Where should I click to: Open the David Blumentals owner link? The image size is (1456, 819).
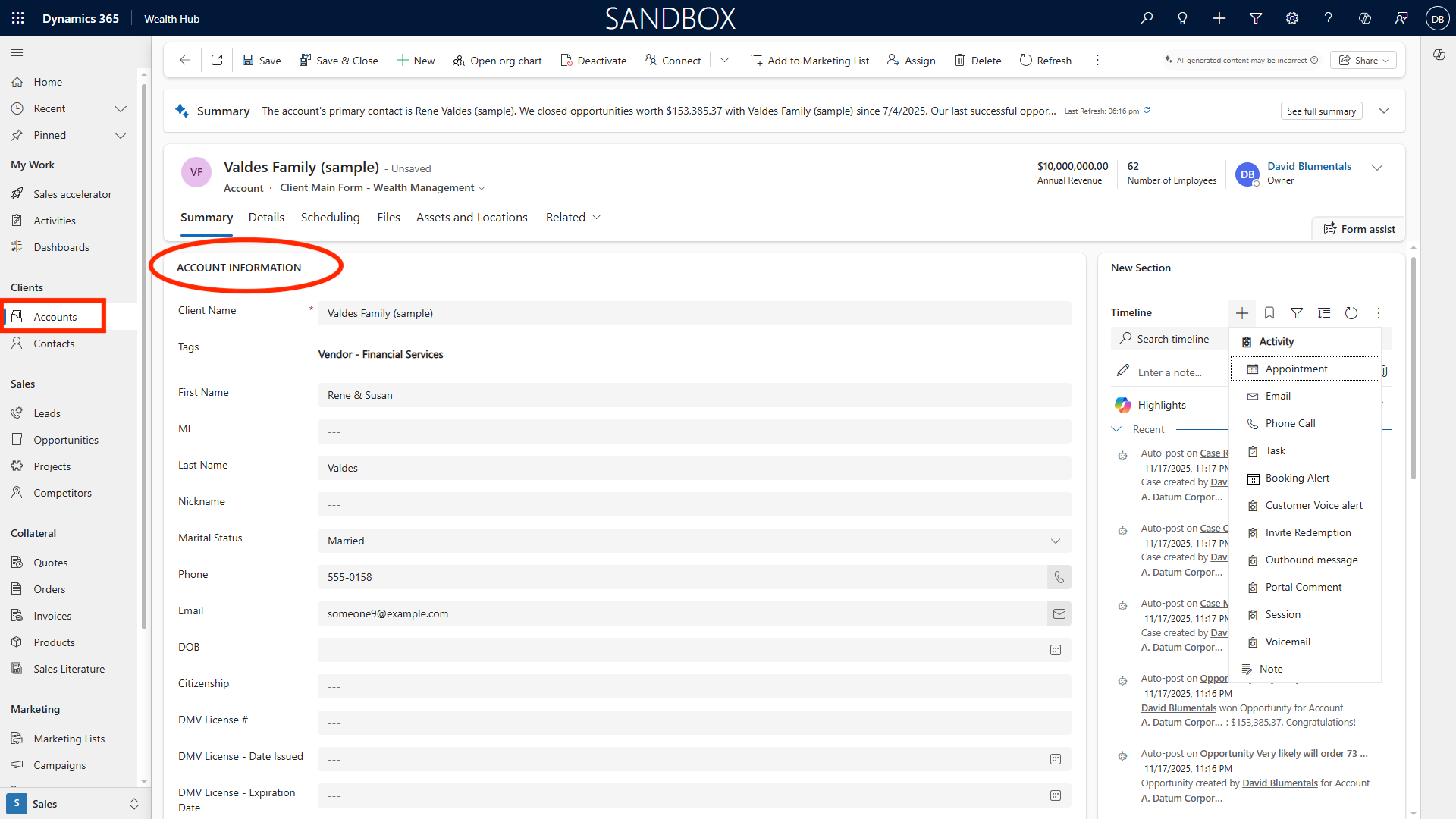(x=1309, y=166)
